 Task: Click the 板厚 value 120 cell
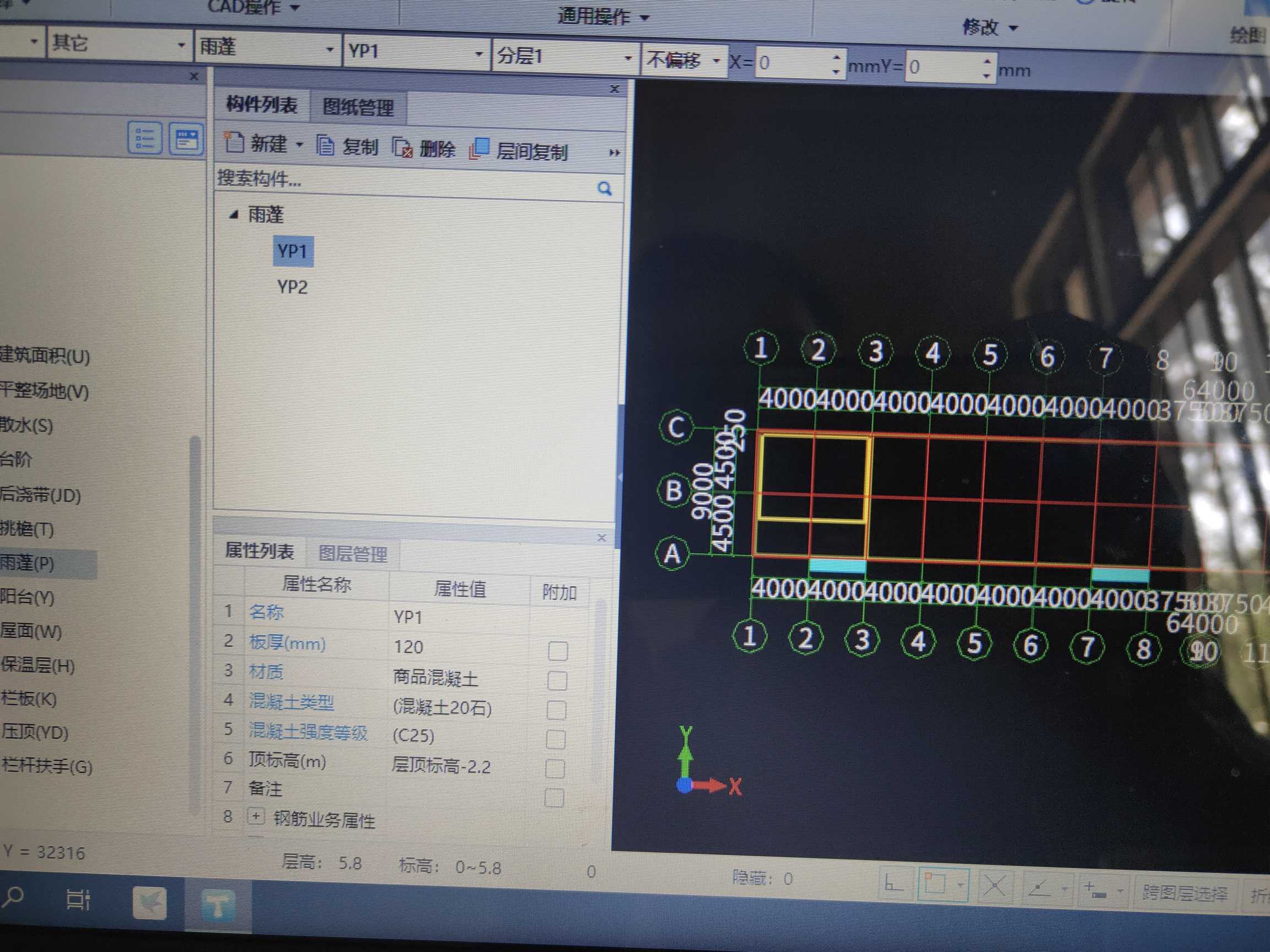459,647
